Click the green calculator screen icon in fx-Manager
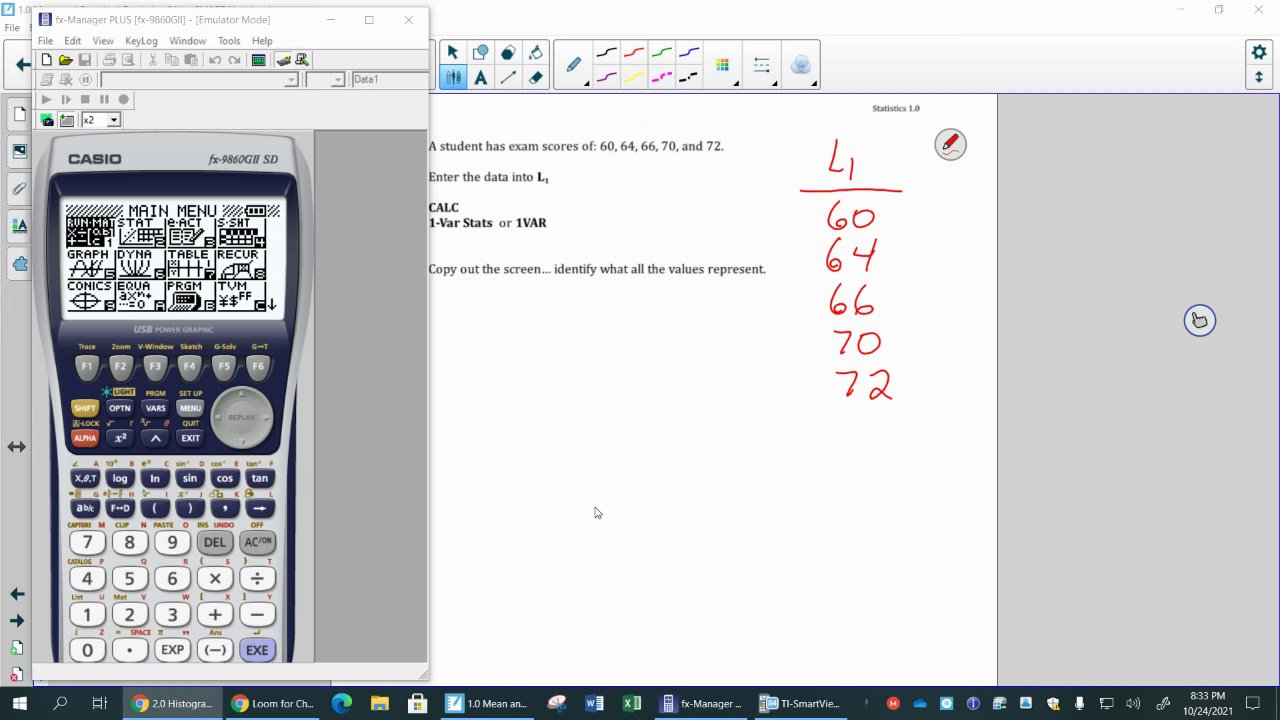Viewport: 1280px width, 720px height. (258, 60)
